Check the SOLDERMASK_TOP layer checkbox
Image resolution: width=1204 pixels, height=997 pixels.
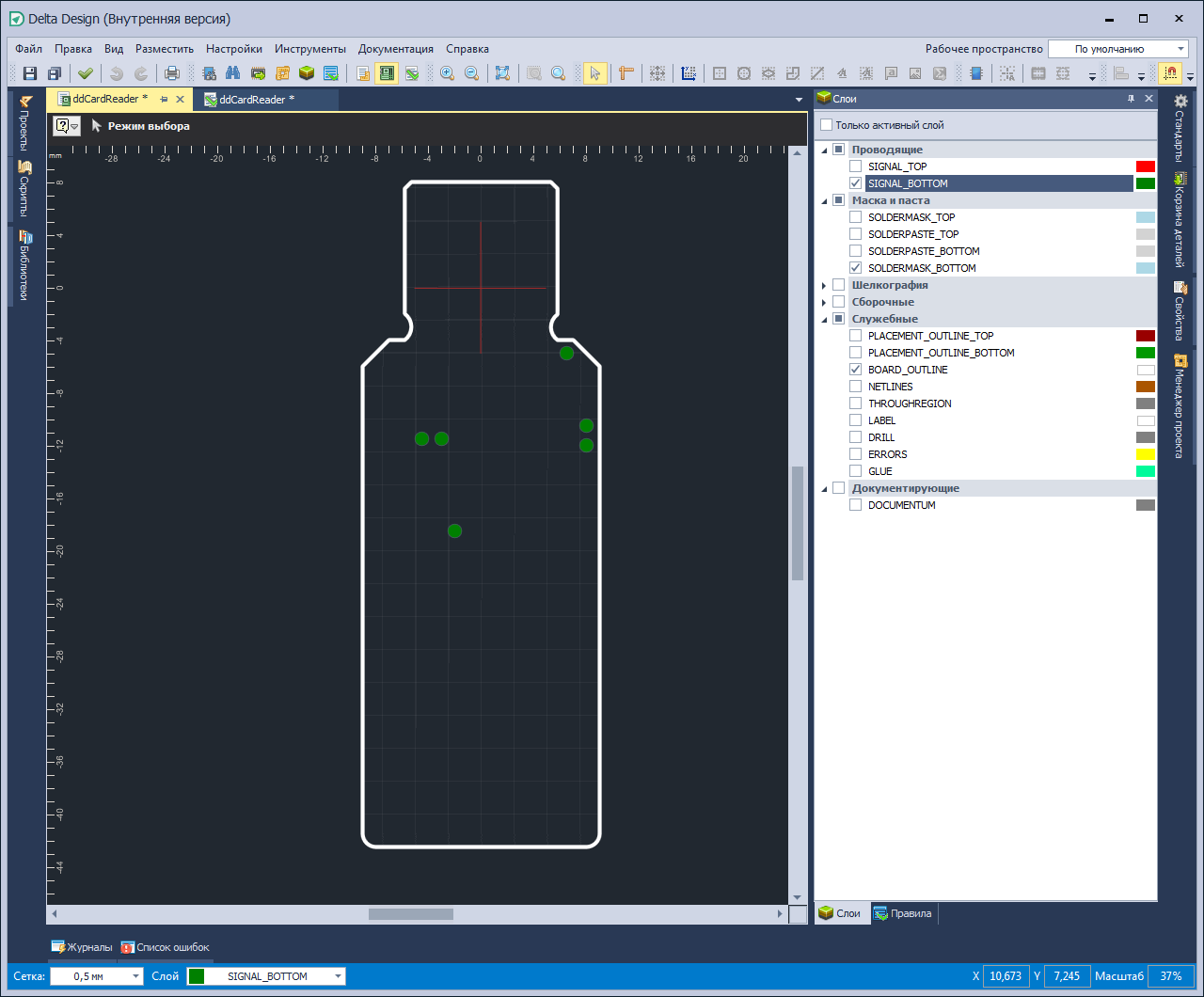[855, 217]
